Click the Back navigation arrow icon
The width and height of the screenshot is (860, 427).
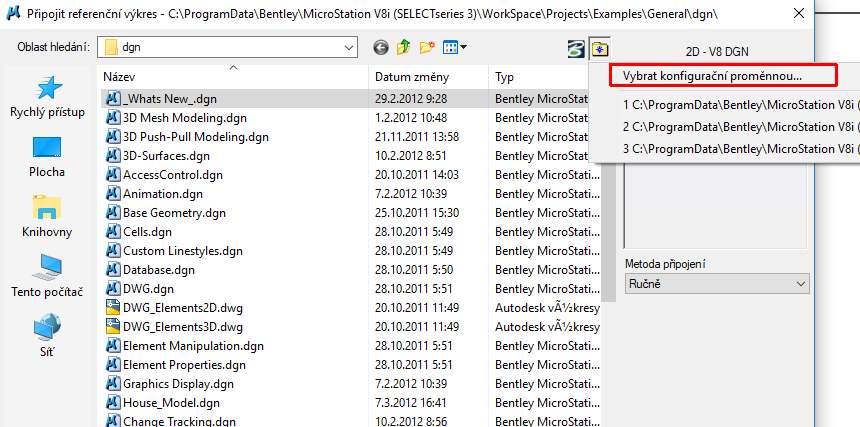381,47
